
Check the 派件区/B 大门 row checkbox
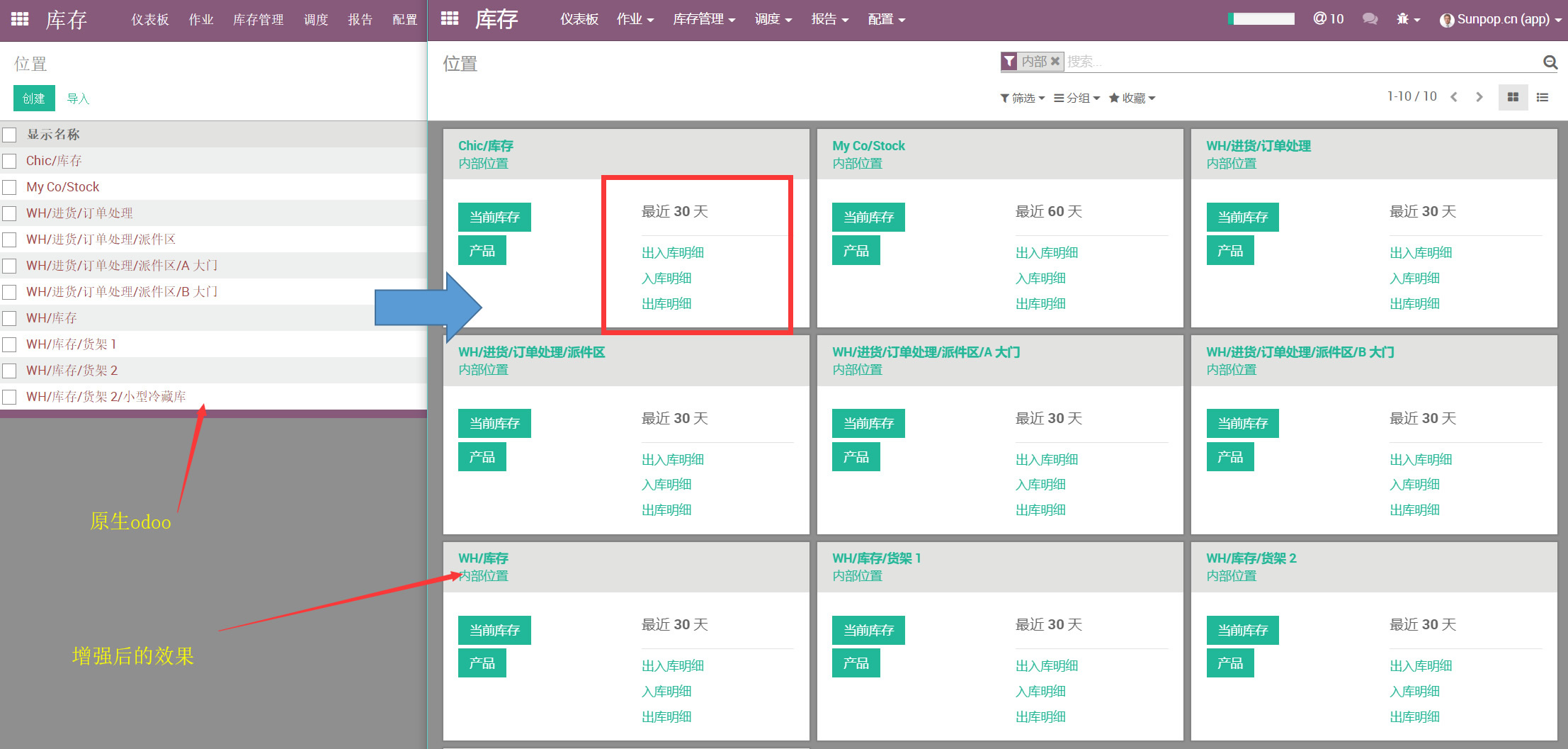[x=9, y=292]
